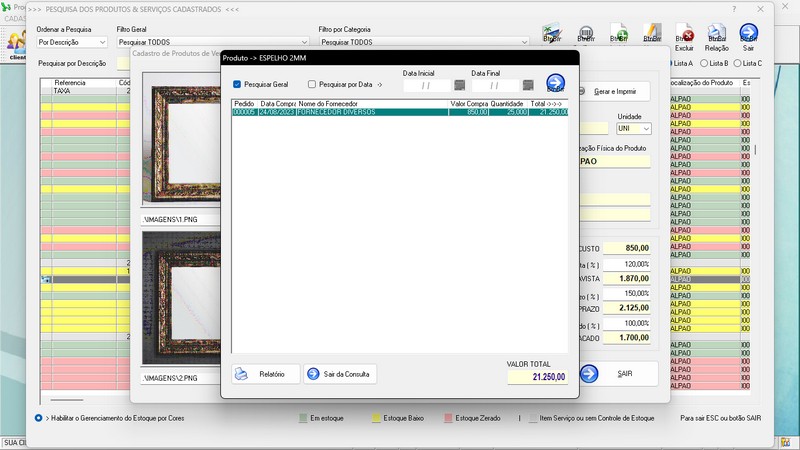This screenshot has width=800, height=450.
Task: Click the Valor Compra column header
Action: point(468,104)
